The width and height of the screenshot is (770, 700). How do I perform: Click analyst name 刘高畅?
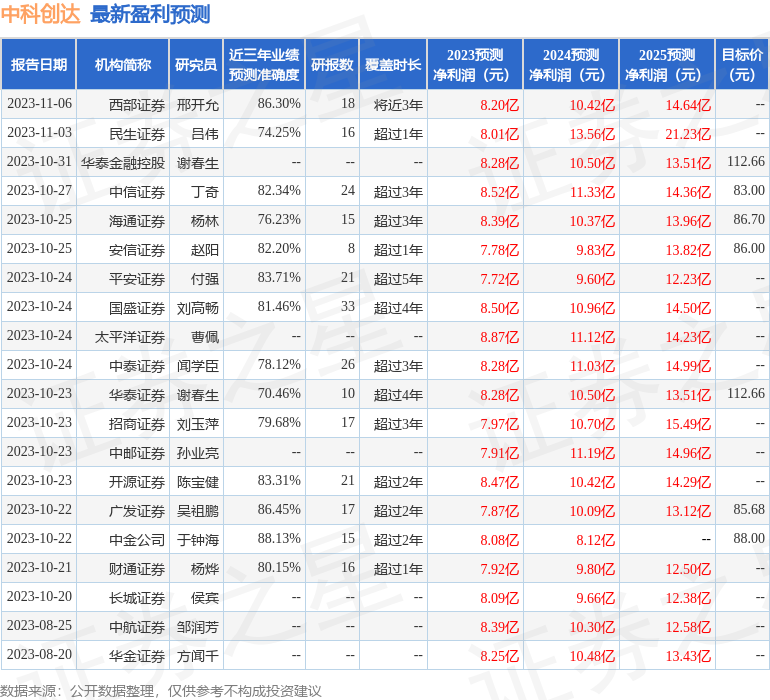pyautogui.click(x=197, y=308)
